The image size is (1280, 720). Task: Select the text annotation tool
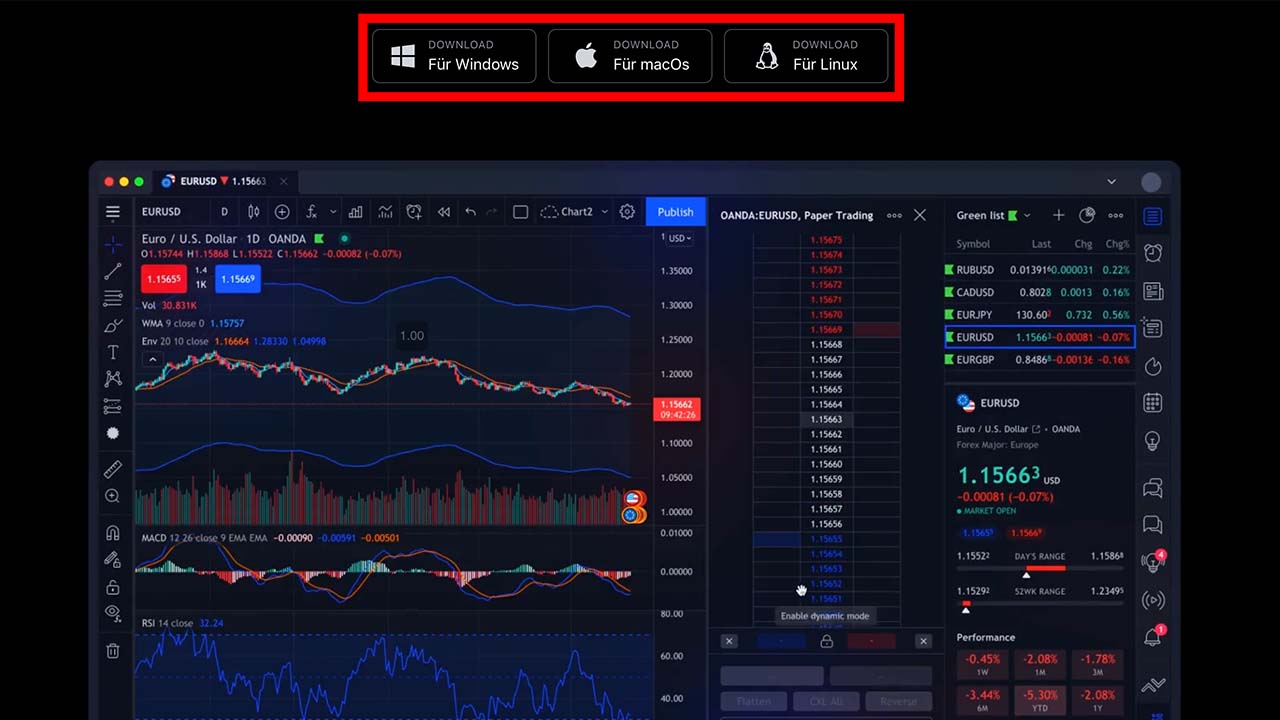(113, 352)
